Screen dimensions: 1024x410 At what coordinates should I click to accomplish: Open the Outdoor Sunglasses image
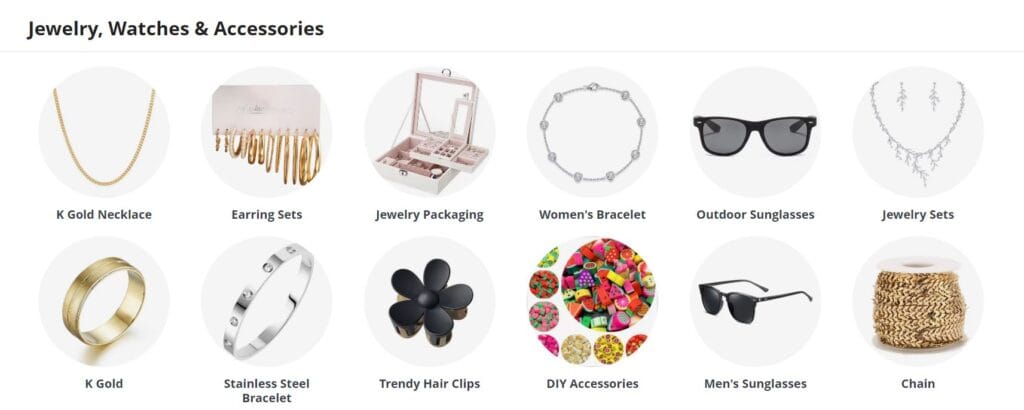(x=755, y=131)
